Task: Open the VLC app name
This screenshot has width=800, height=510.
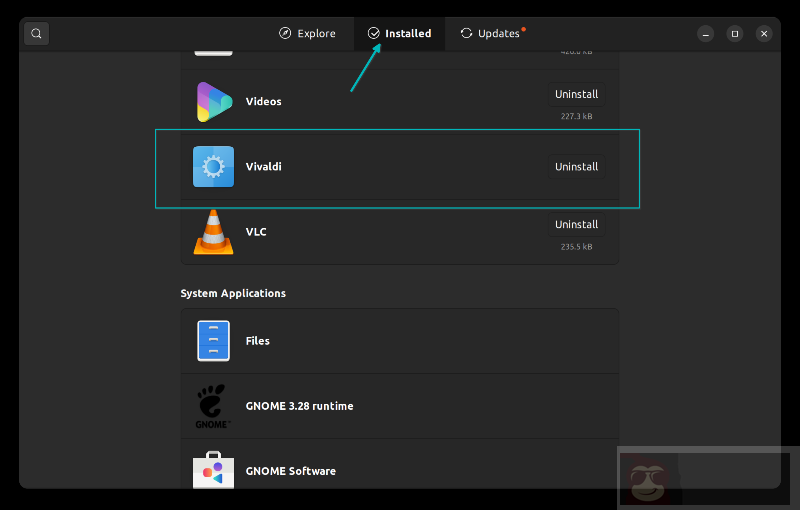Action: click(x=256, y=232)
